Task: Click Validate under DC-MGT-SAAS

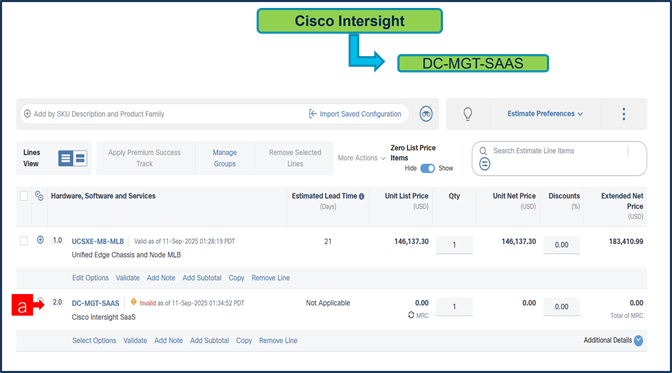Action: coord(135,340)
